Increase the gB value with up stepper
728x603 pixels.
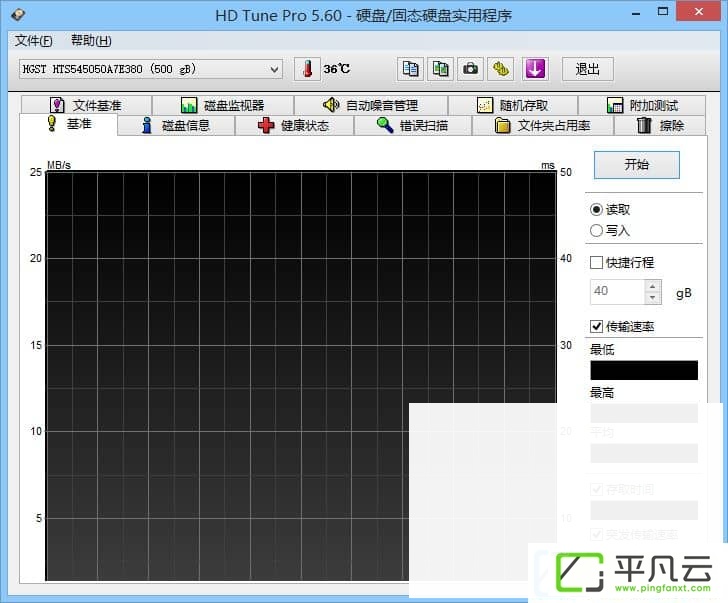tap(652, 286)
